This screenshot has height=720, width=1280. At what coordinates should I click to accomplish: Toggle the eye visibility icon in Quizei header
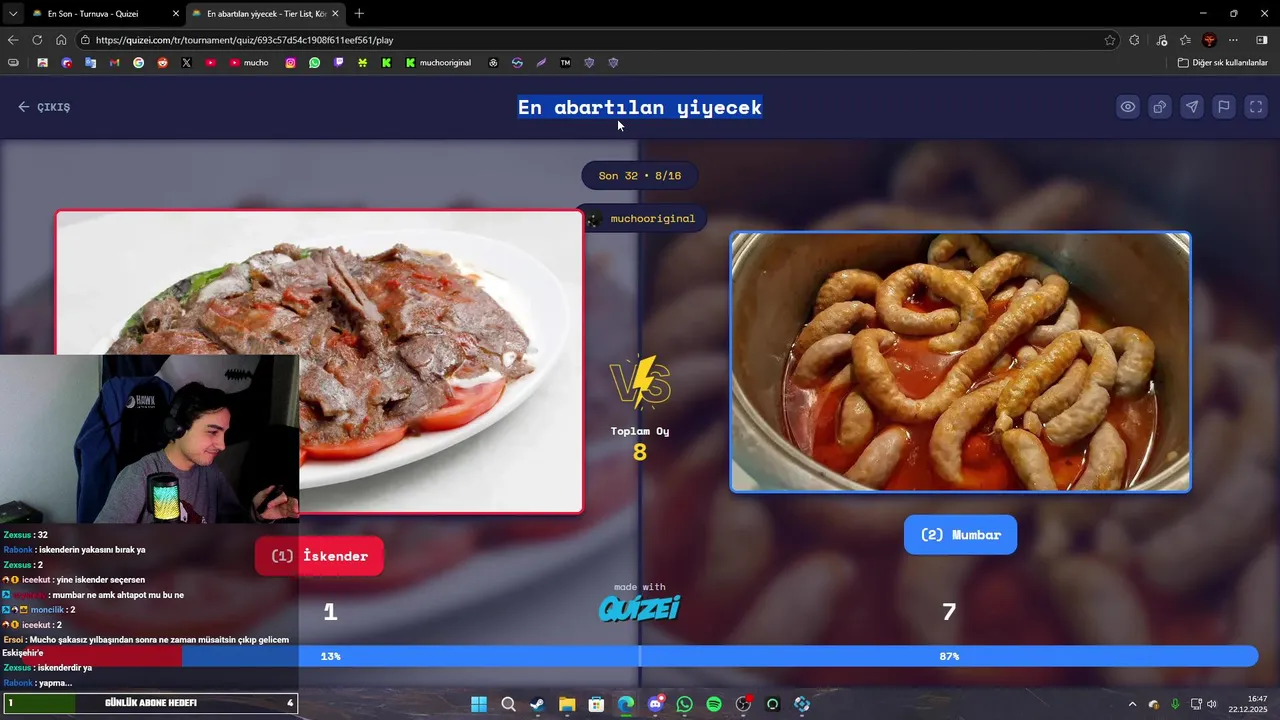[1128, 107]
